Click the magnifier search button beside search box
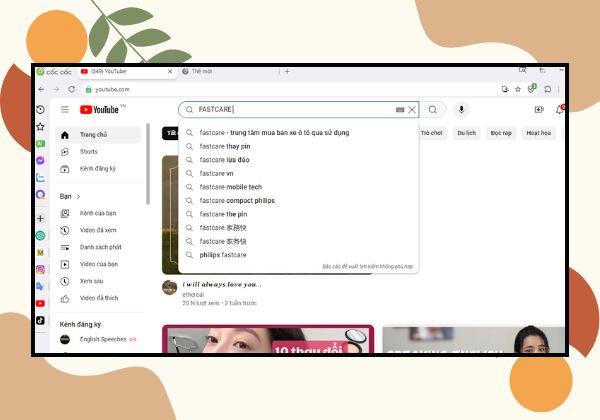This screenshot has height=420, width=600. coord(432,110)
